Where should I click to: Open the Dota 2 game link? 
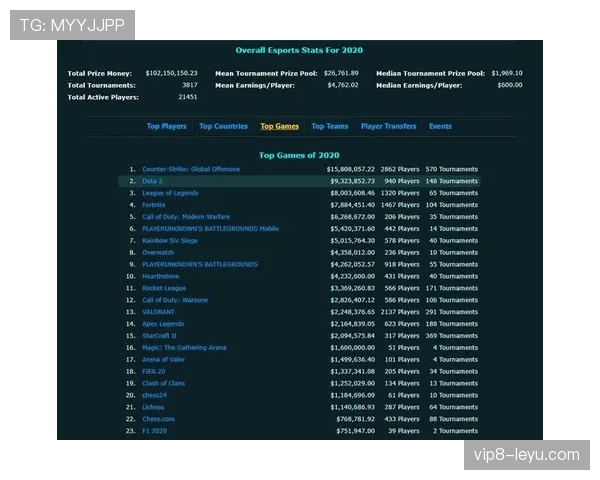[152, 181]
